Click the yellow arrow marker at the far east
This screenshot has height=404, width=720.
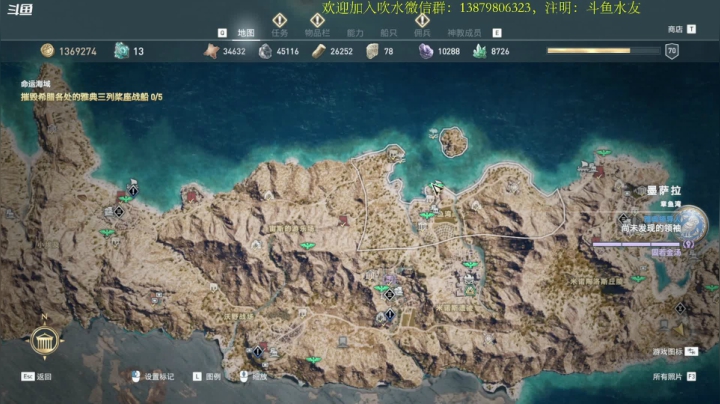(x=678, y=329)
